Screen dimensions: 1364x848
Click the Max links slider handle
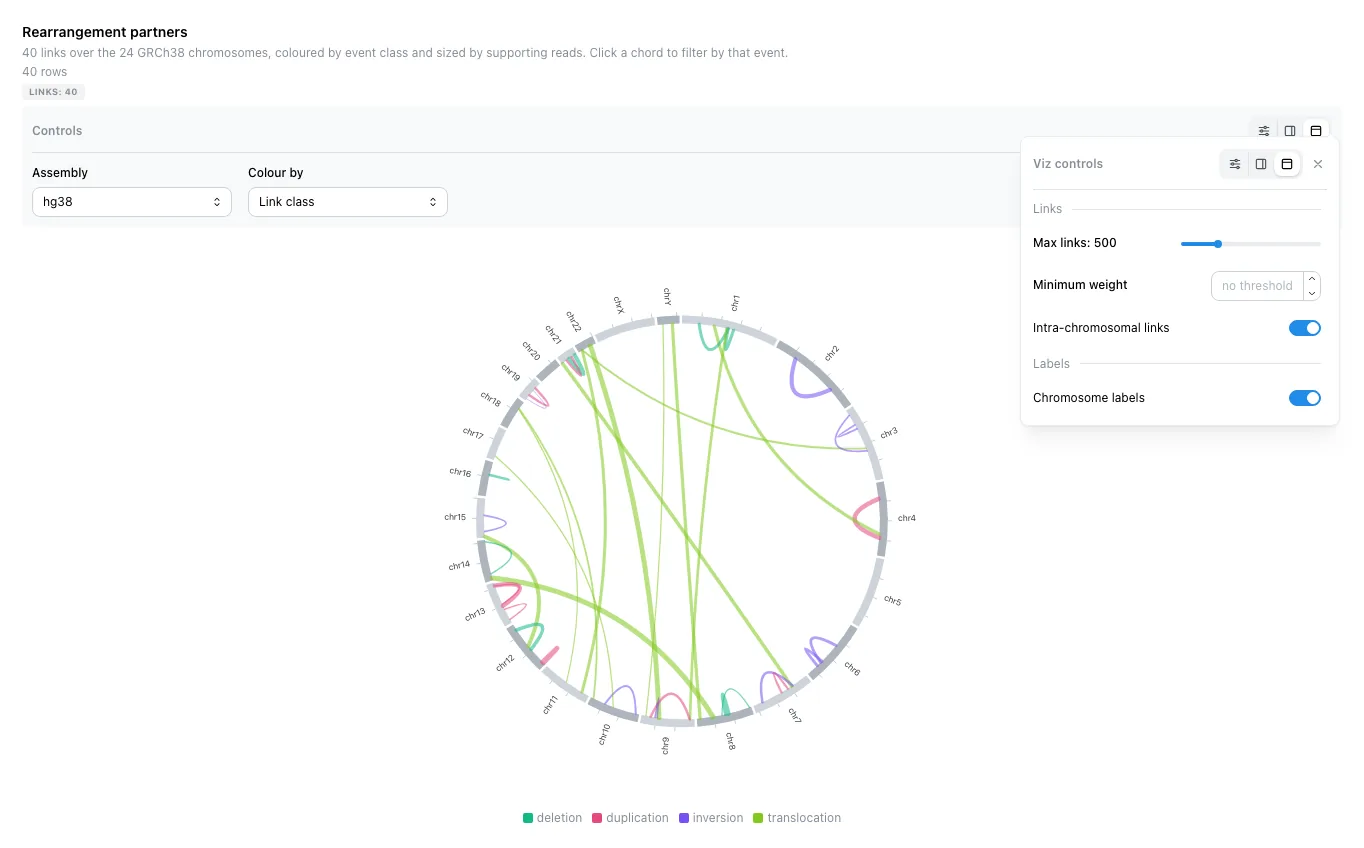pyautogui.click(x=1218, y=243)
